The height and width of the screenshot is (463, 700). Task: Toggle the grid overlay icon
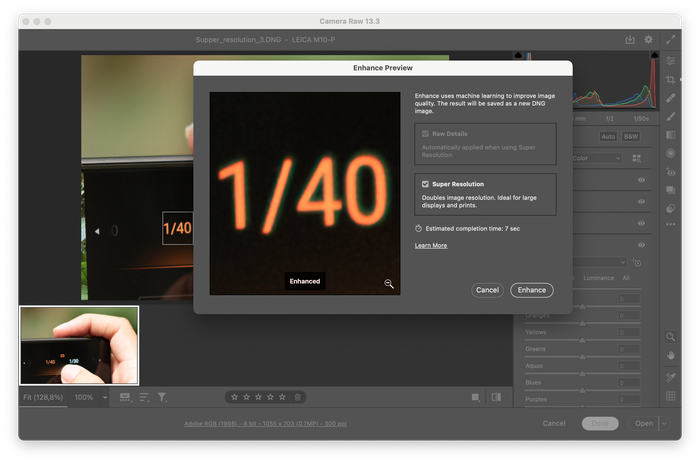(x=671, y=396)
